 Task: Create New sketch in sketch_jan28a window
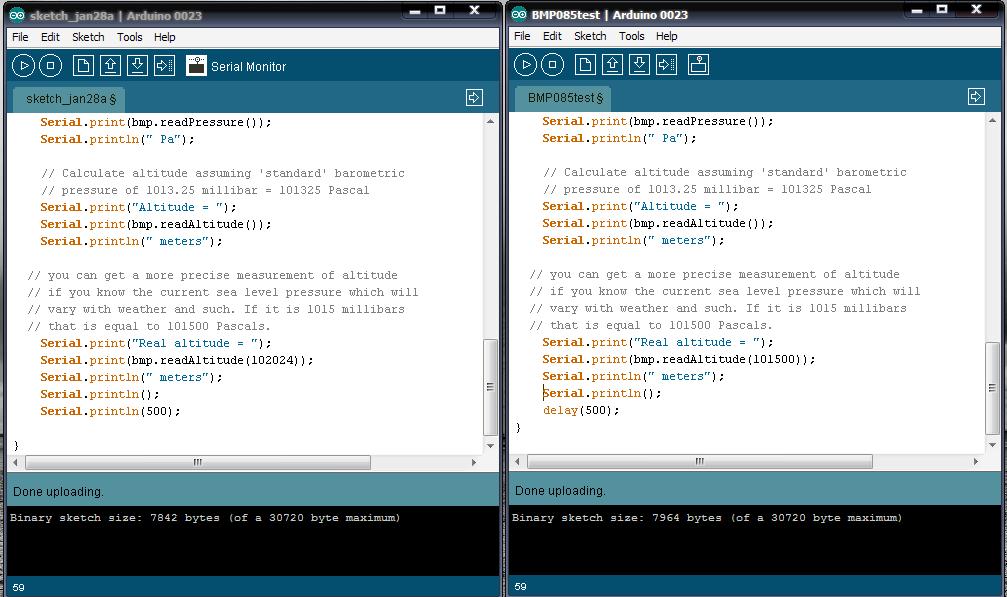(x=83, y=65)
